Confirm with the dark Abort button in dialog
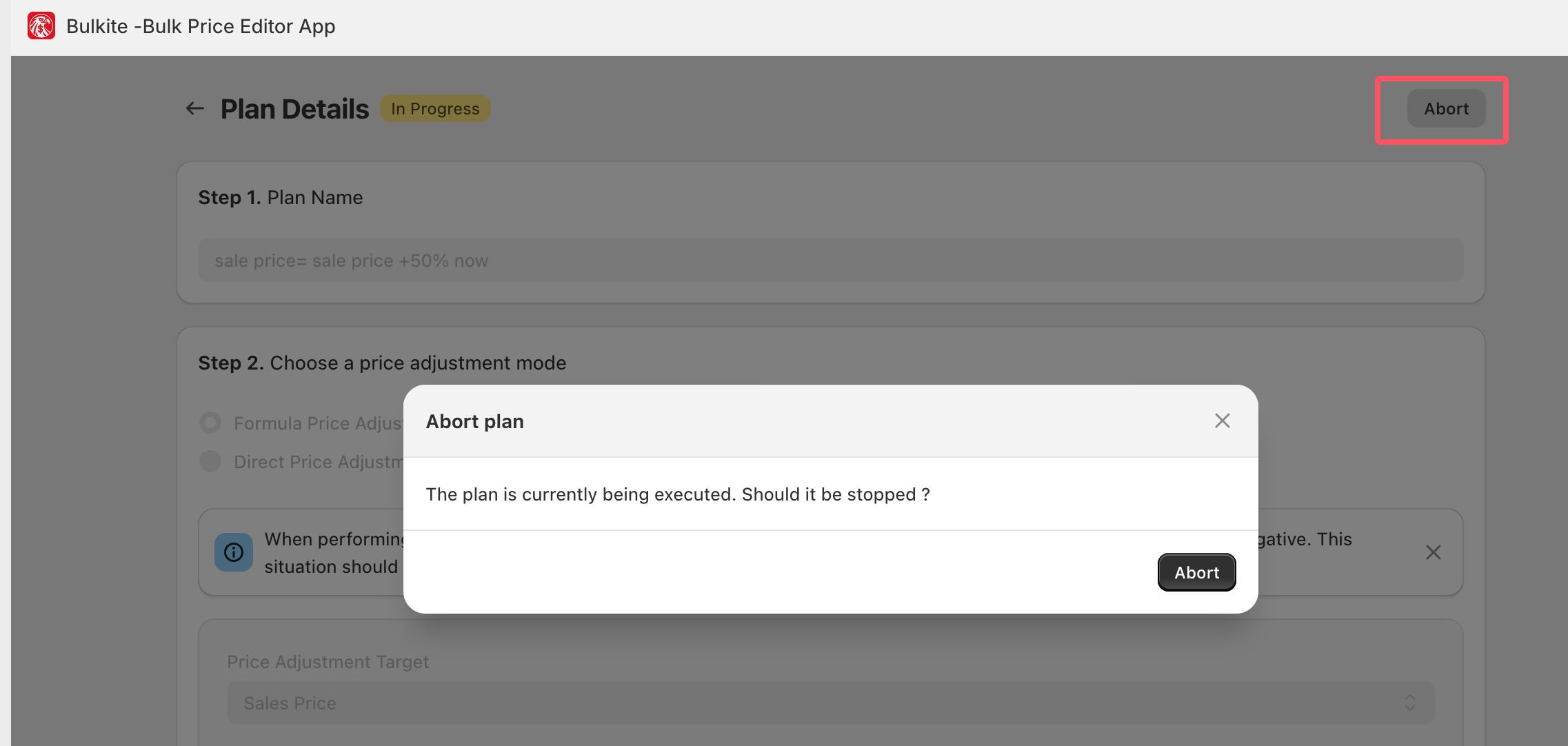Image resolution: width=1568 pixels, height=746 pixels. tap(1196, 572)
